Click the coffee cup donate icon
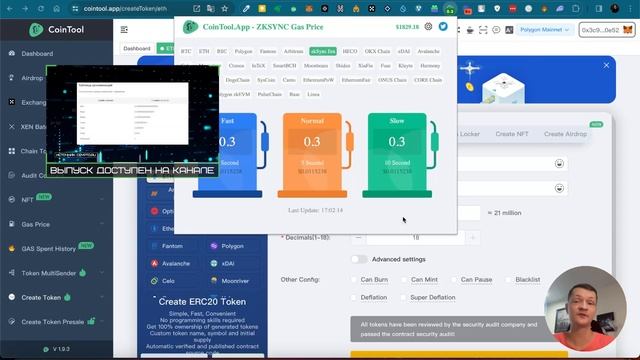Image resolution: width=640 pixels, height=360 pixels. click(x=470, y=30)
